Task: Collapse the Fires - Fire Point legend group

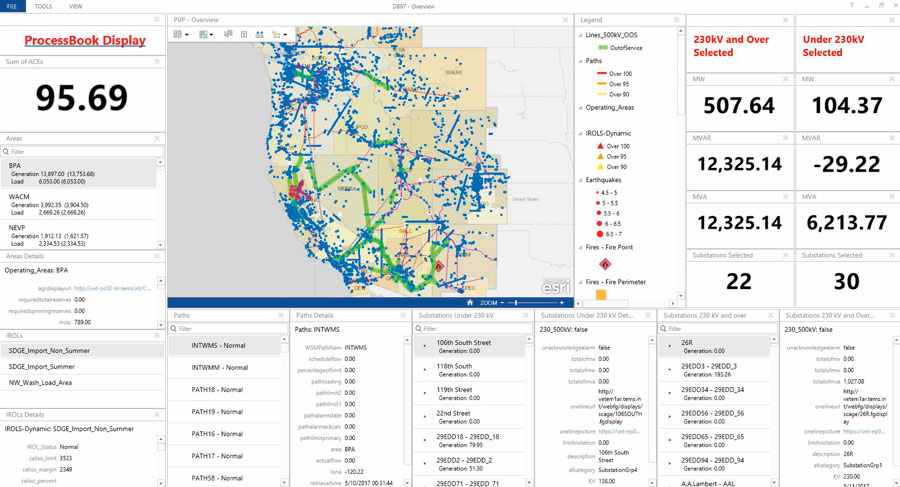Action: (580, 248)
